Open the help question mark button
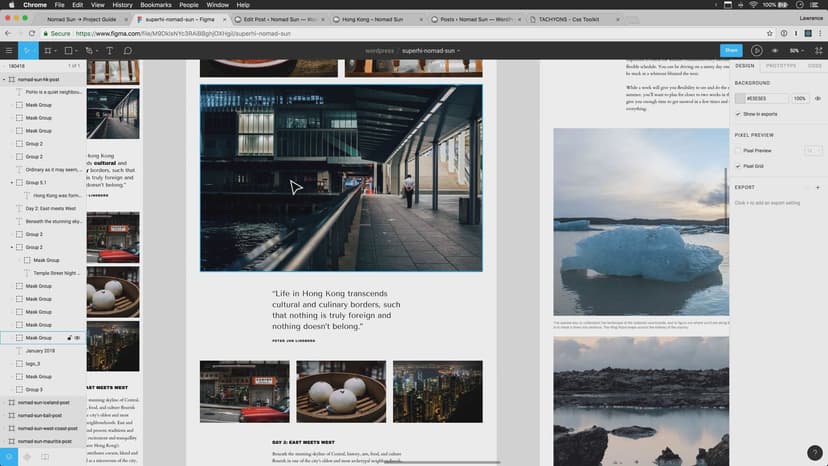Screen dimensions: 828x466 [813, 452]
